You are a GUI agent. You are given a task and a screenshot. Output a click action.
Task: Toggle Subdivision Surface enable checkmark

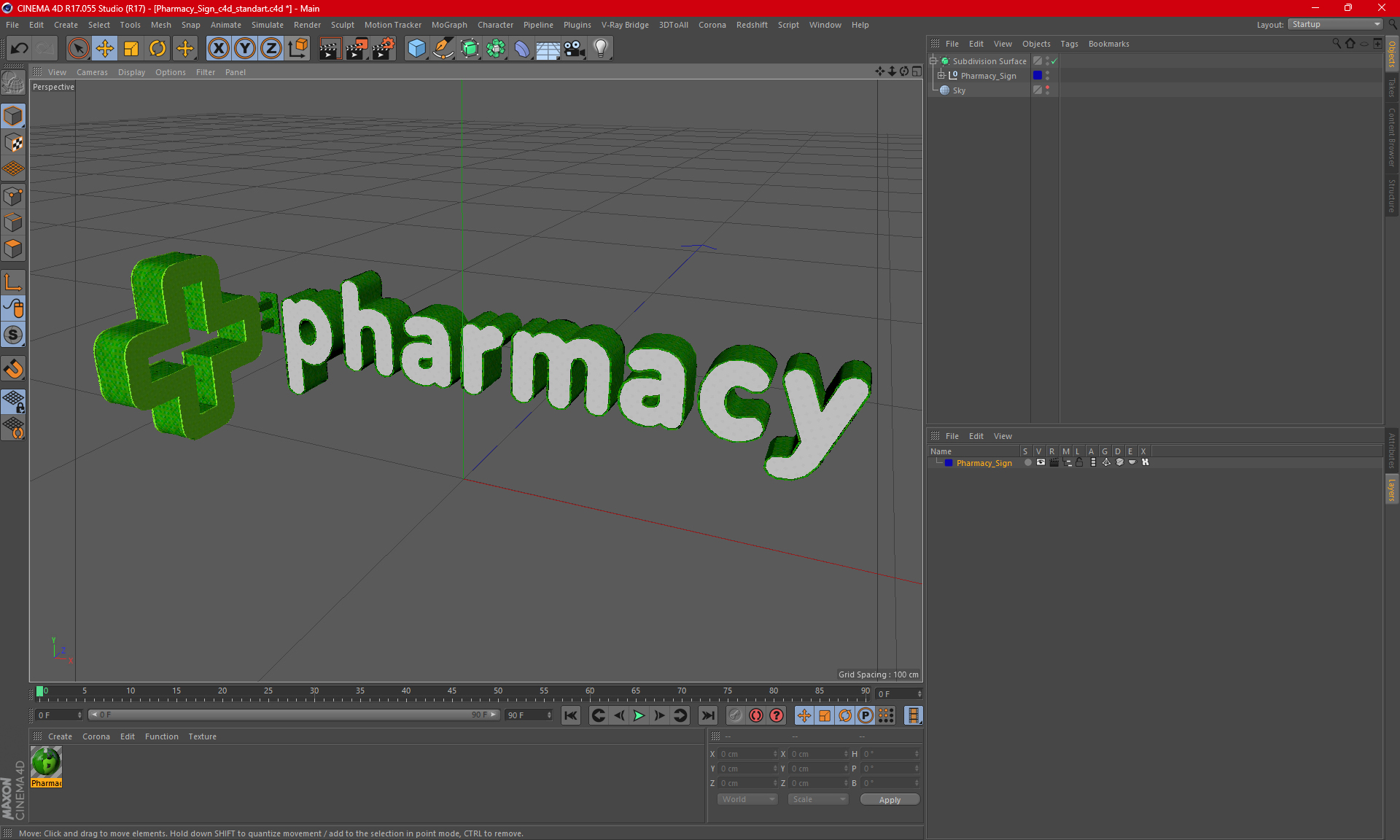click(1054, 61)
